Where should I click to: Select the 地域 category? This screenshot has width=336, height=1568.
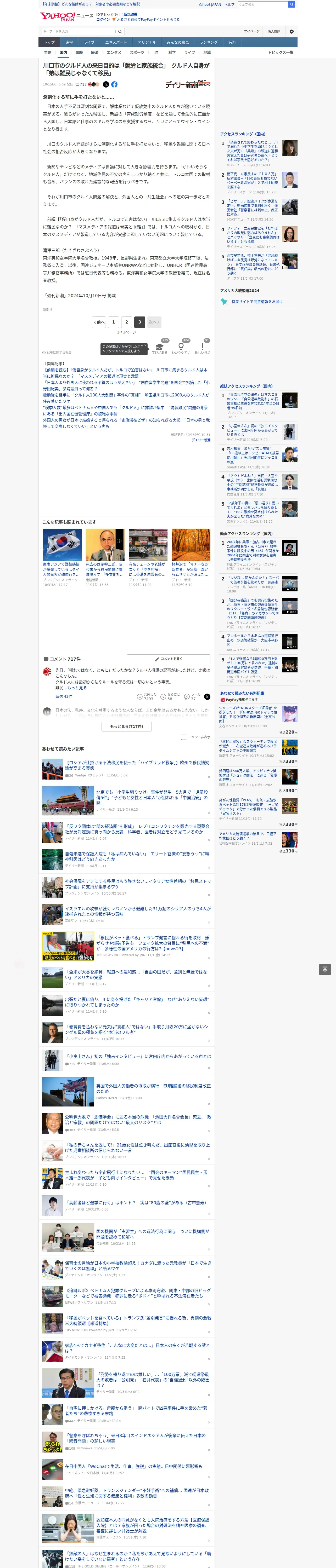[207, 52]
